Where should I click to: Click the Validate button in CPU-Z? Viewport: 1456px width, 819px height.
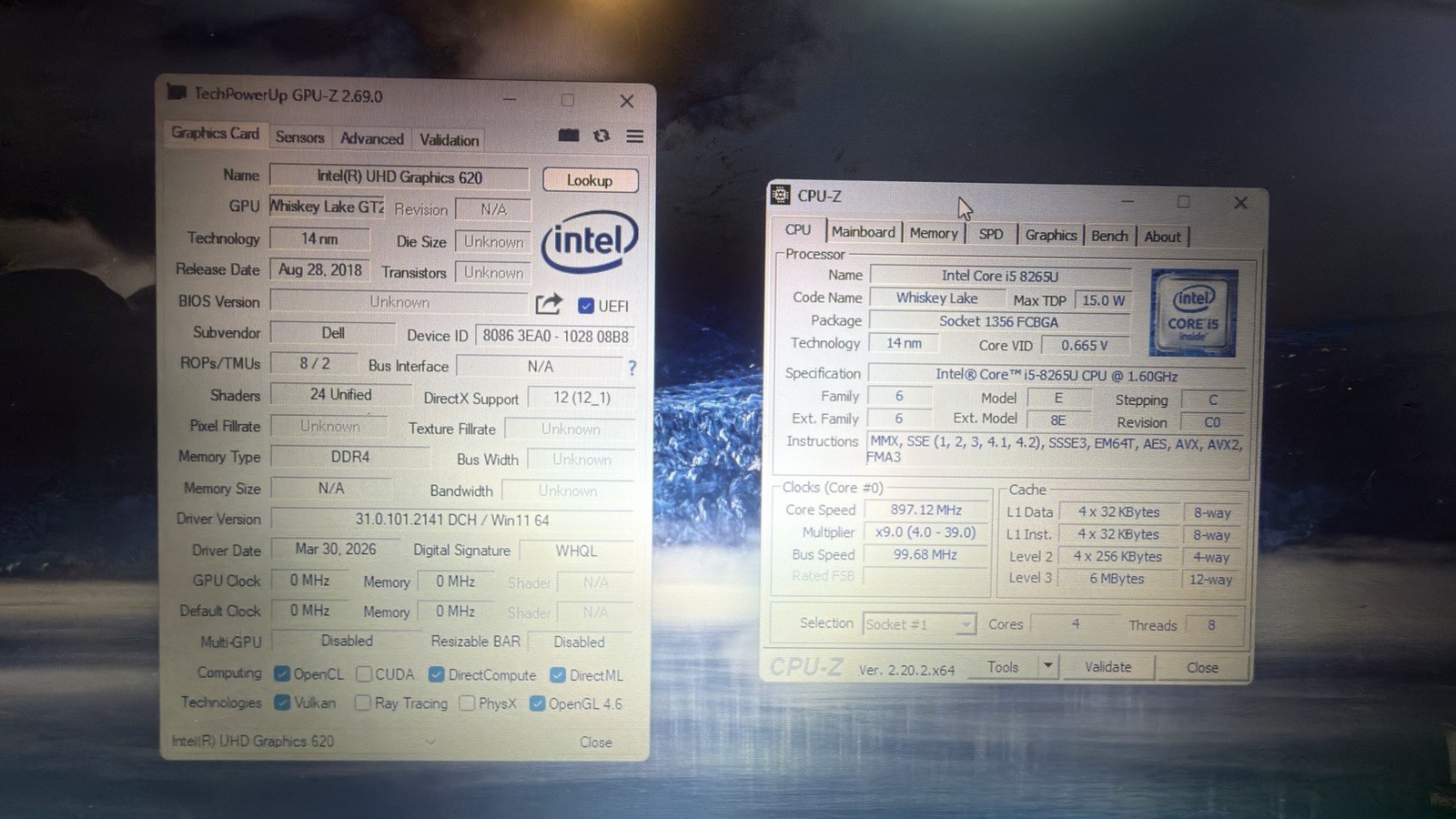tap(1107, 667)
